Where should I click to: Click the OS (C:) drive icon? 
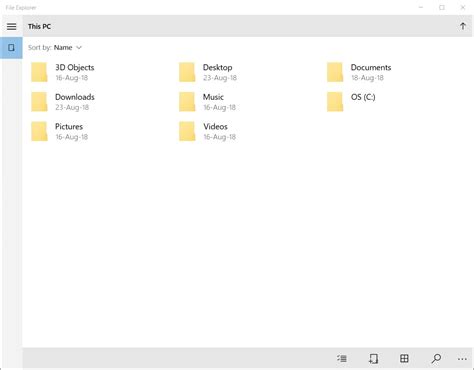(335, 102)
